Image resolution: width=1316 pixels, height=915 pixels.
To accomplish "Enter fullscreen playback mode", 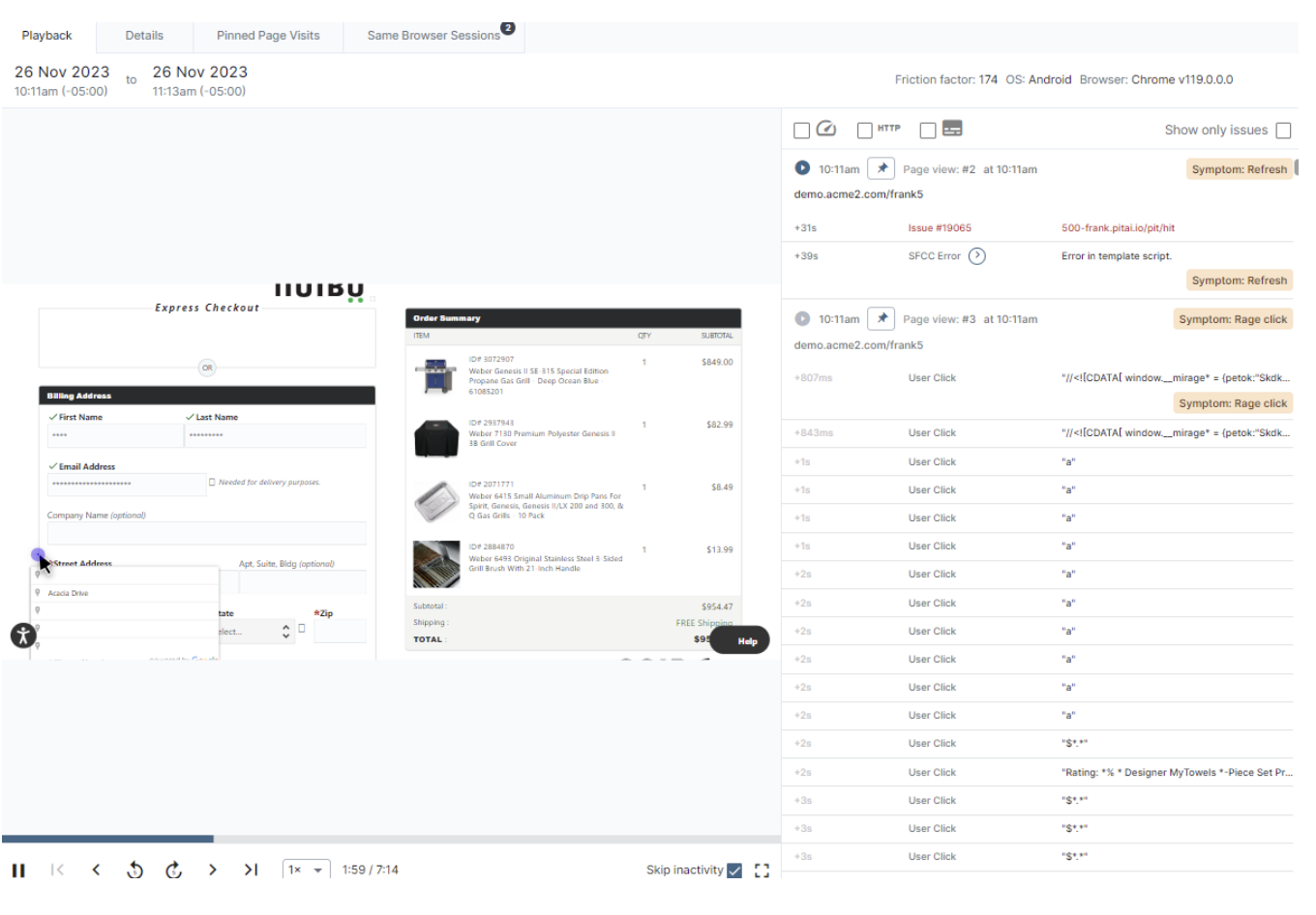I will 762,870.
